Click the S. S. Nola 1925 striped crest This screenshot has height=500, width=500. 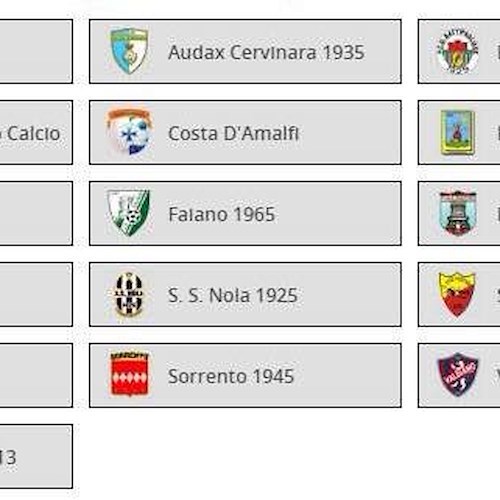[x=129, y=294]
